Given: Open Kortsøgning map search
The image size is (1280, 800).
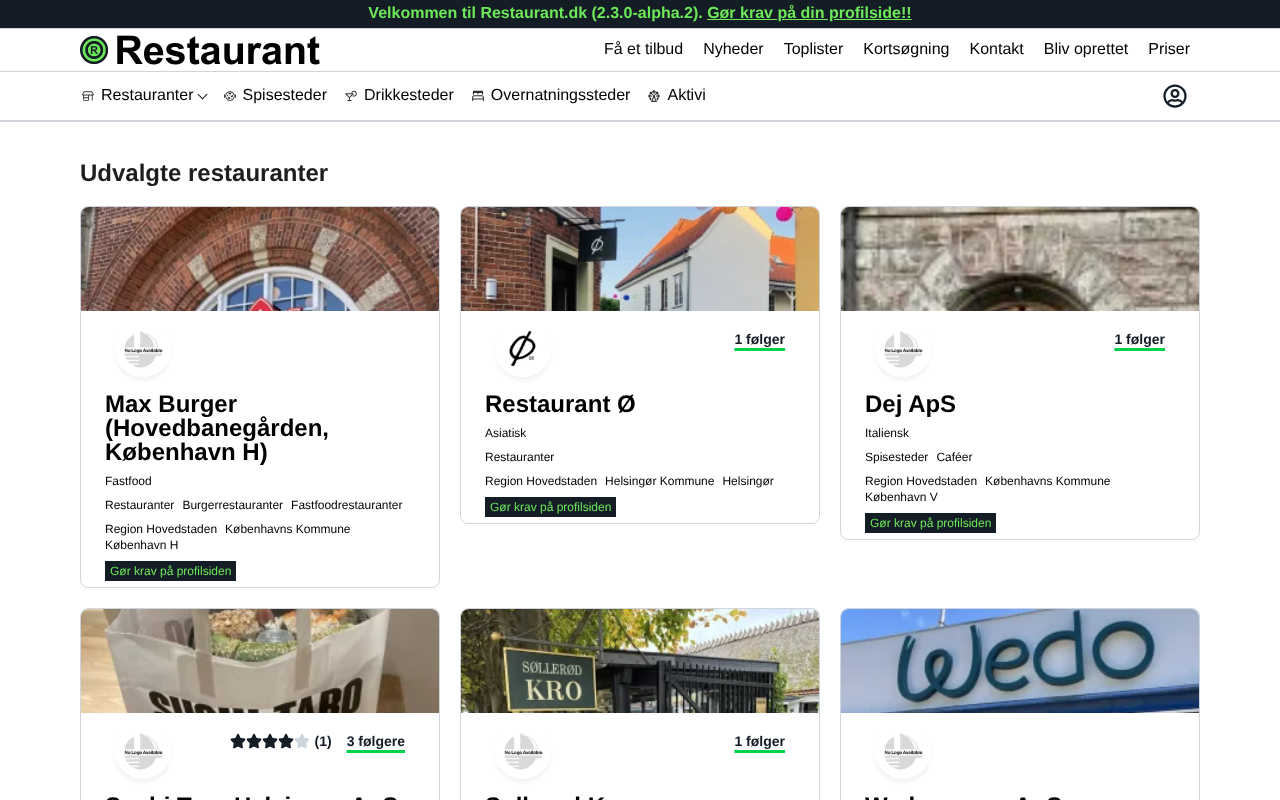Looking at the screenshot, I should [x=906, y=49].
